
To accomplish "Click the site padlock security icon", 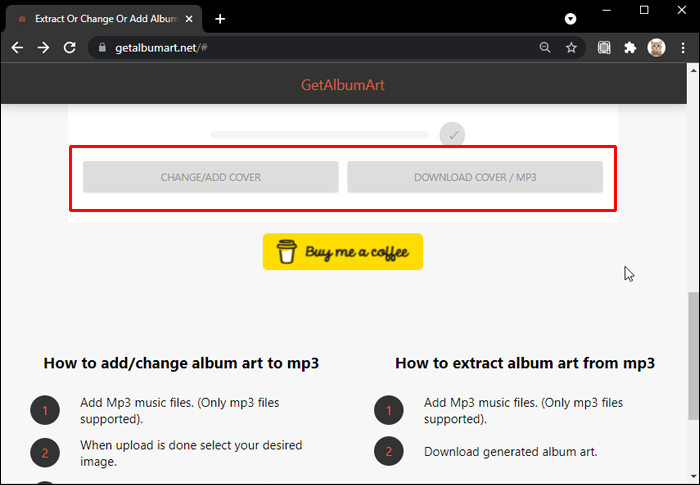I will tap(101, 47).
